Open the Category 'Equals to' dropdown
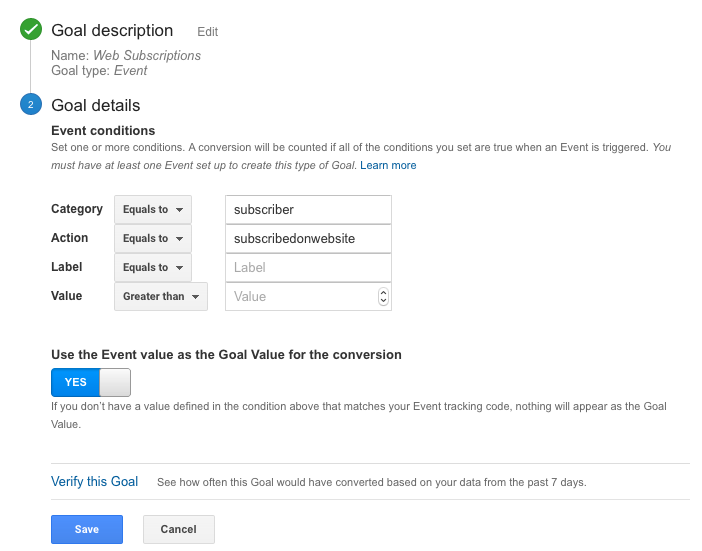 (152, 210)
